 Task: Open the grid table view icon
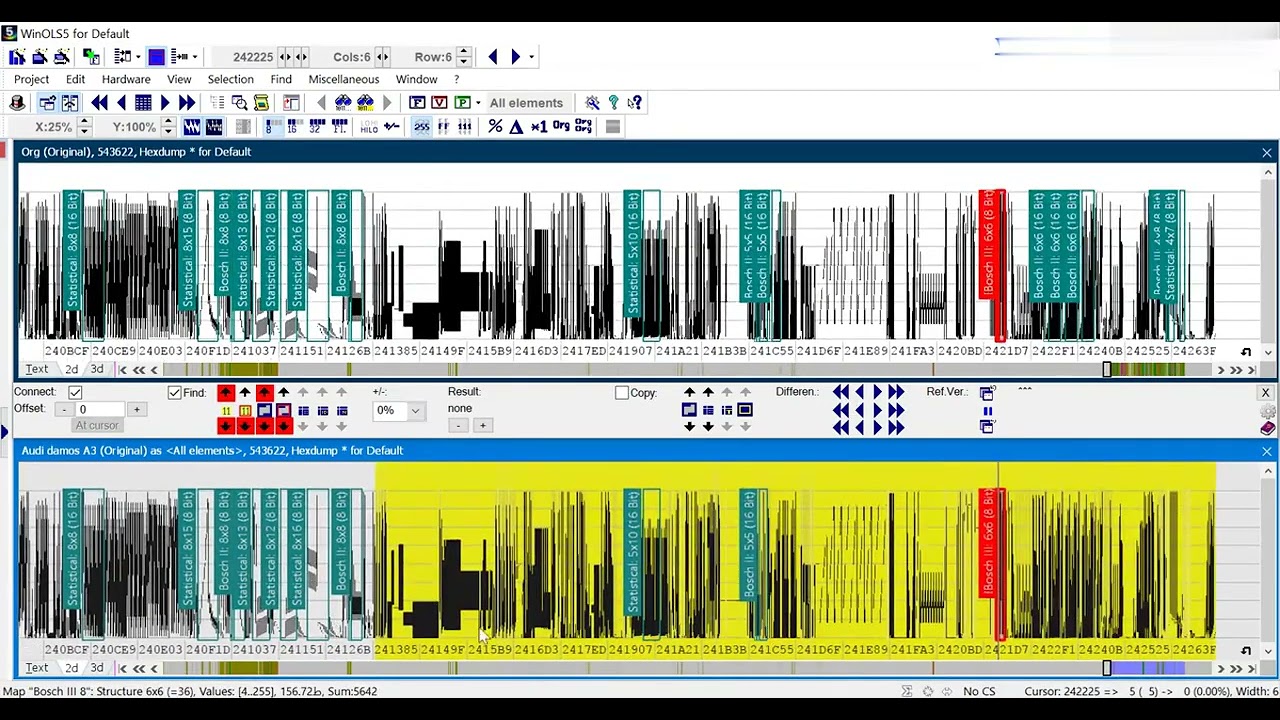(x=143, y=102)
